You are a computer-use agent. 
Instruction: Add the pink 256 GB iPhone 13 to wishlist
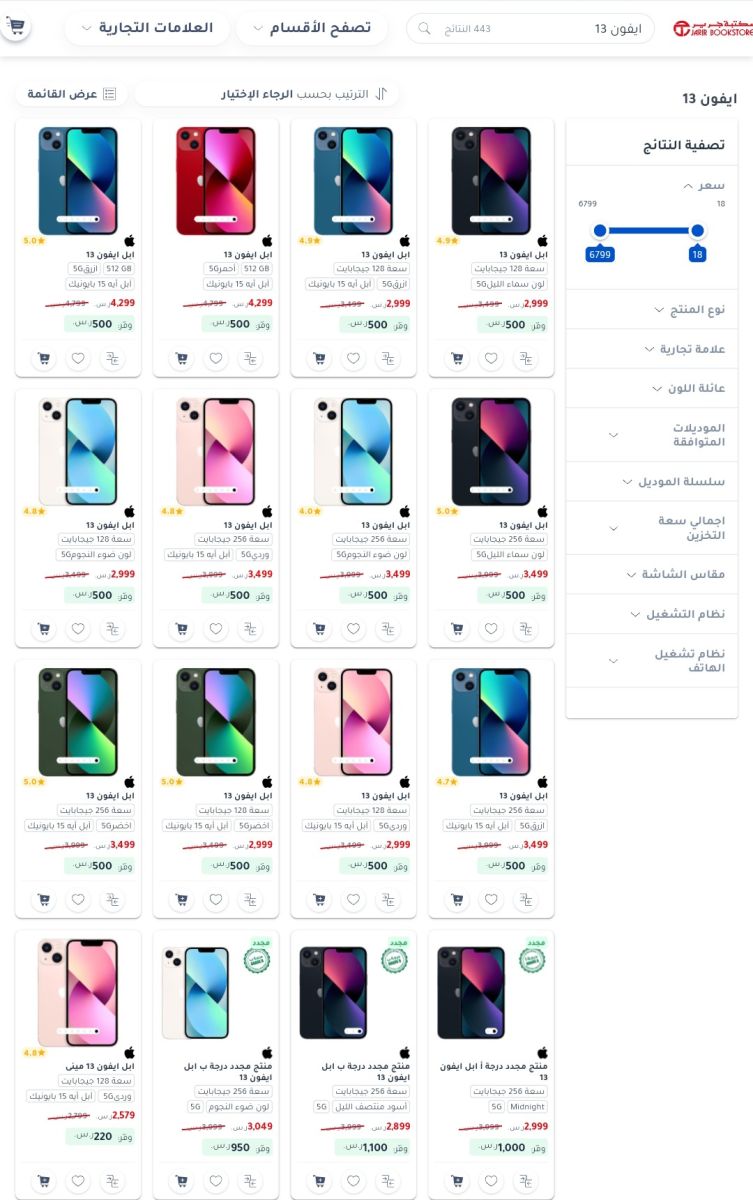(x=215, y=629)
